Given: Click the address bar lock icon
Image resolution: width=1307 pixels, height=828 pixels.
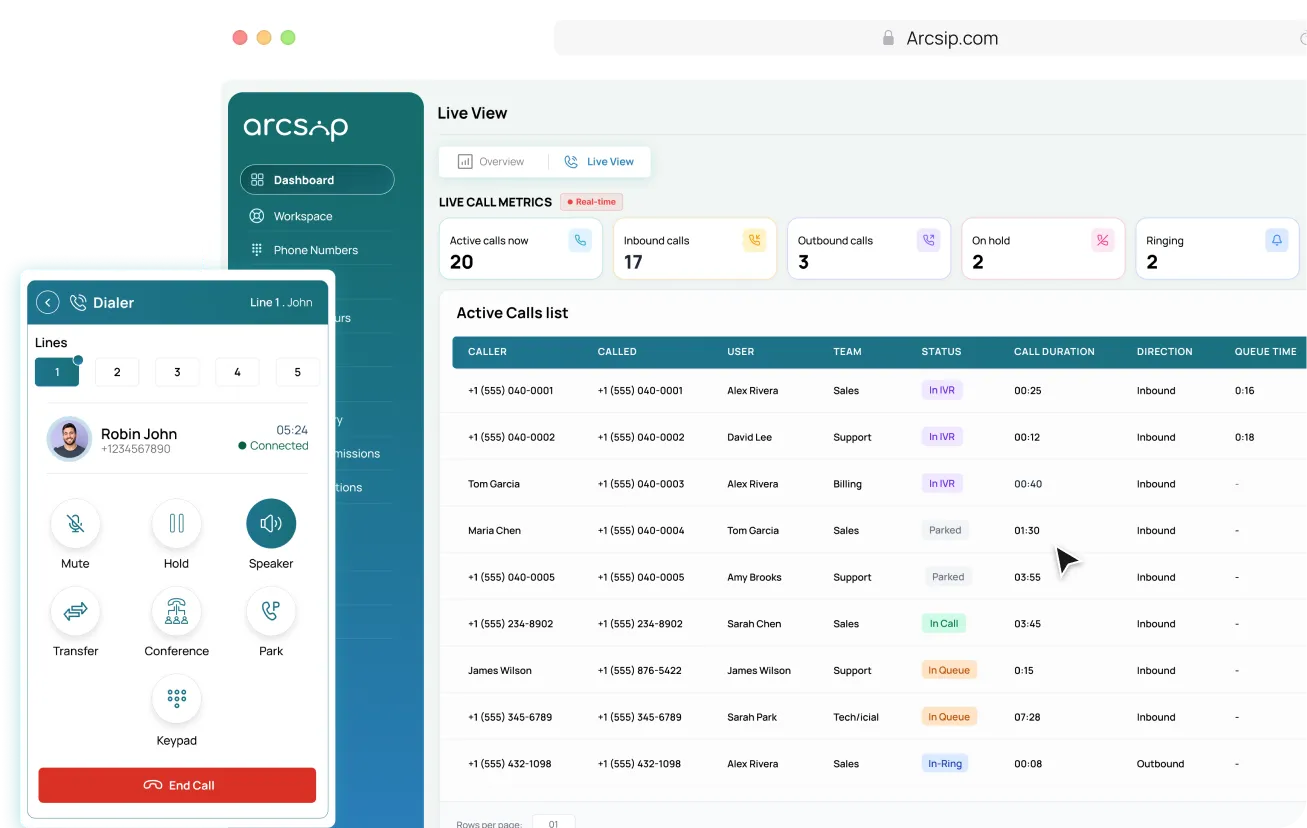Looking at the screenshot, I should [887, 38].
